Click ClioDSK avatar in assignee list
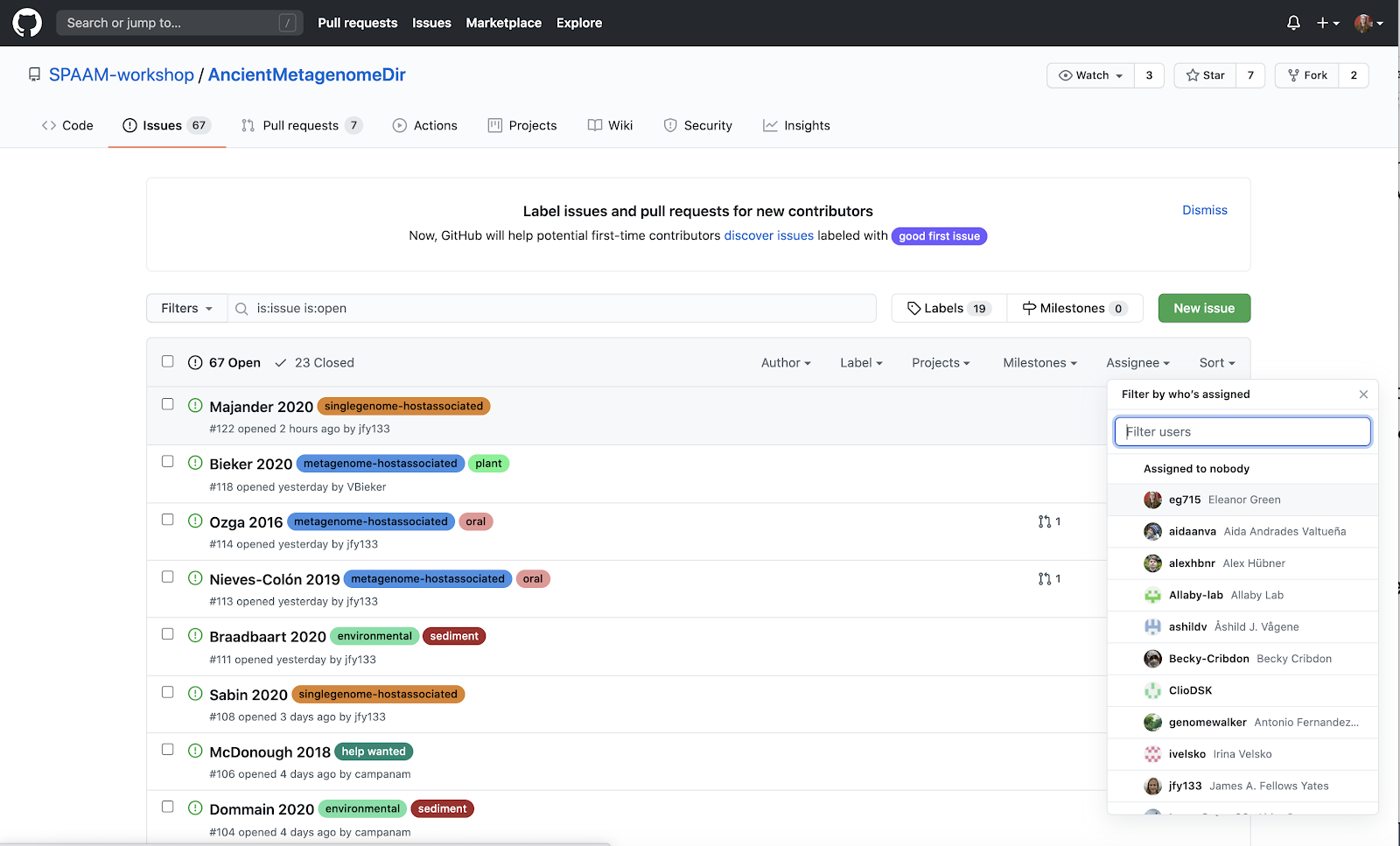 (1153, 690)
